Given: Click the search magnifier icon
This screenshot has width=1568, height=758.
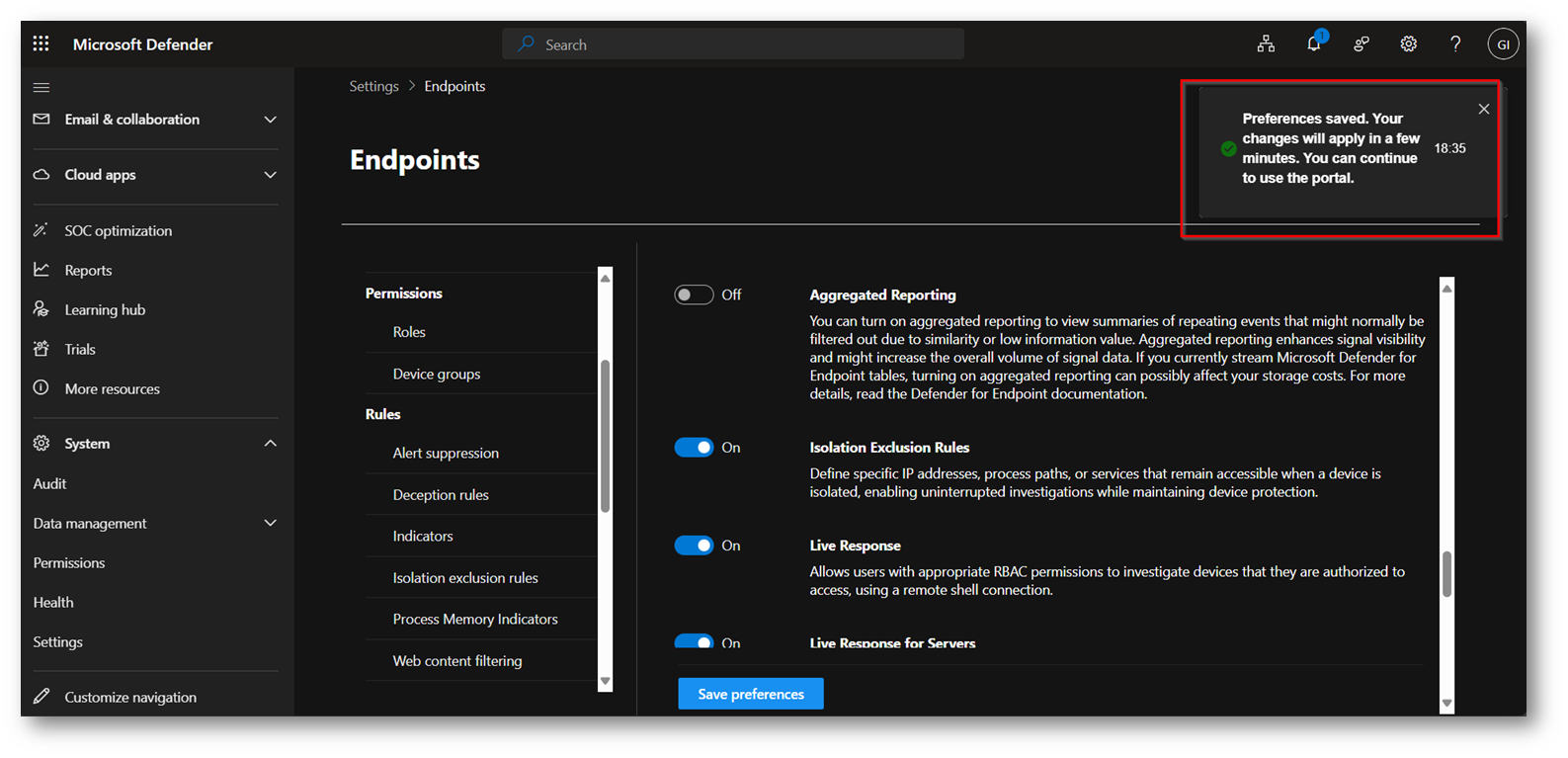Looking at the screenshot, I should 527,43.
